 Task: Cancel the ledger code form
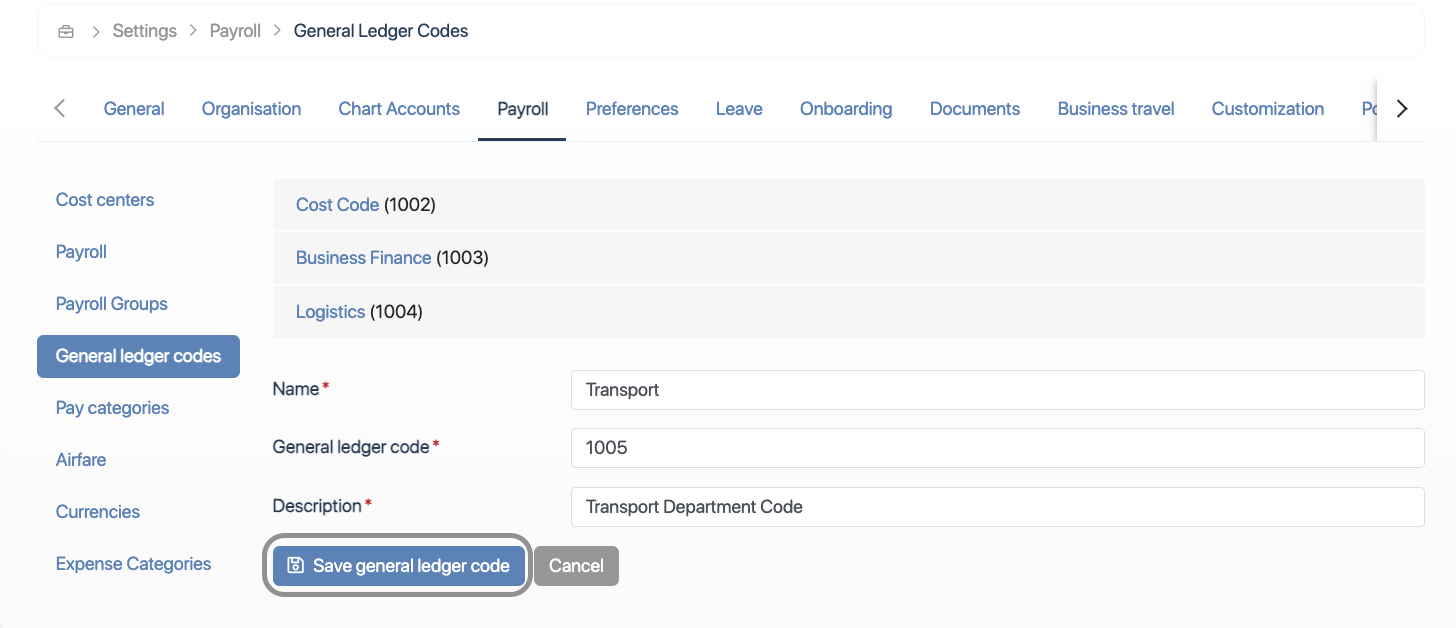576,566
